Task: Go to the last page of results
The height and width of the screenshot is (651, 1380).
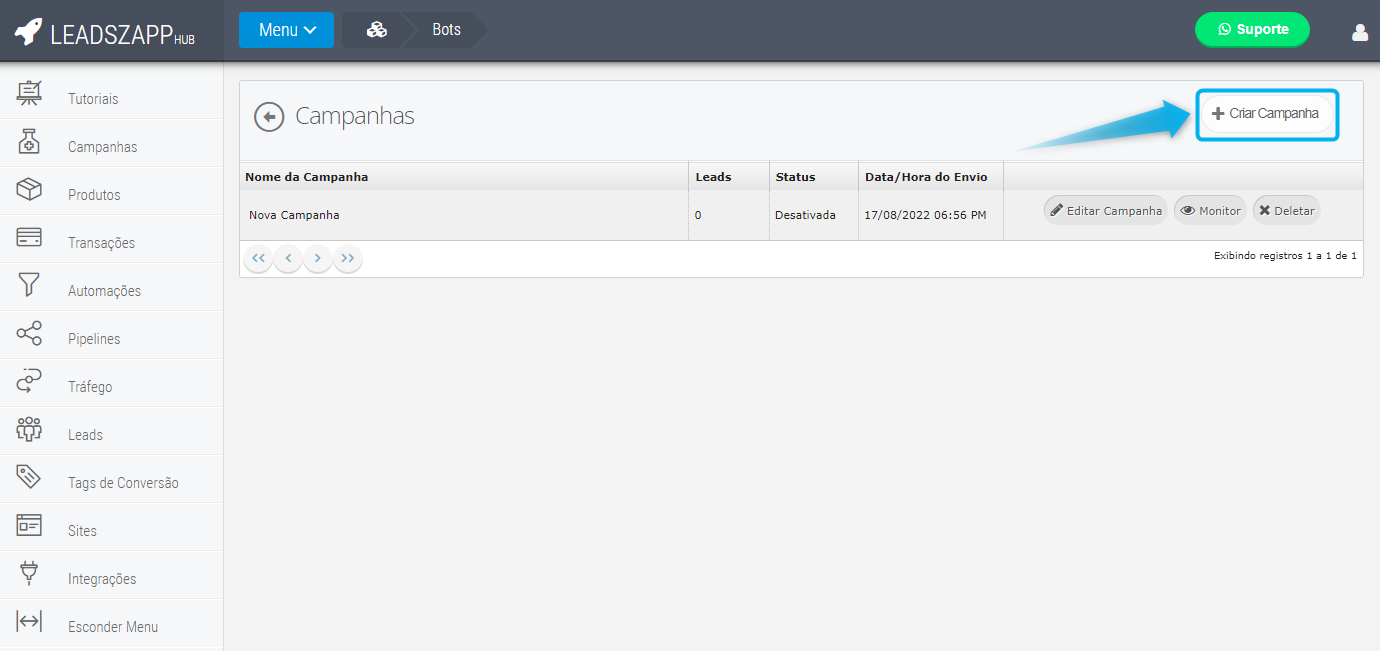Action: (347, 259)
